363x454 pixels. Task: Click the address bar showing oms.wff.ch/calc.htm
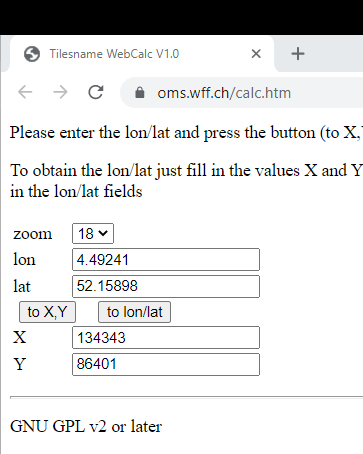pyautogui.click(x=242, y=93)
